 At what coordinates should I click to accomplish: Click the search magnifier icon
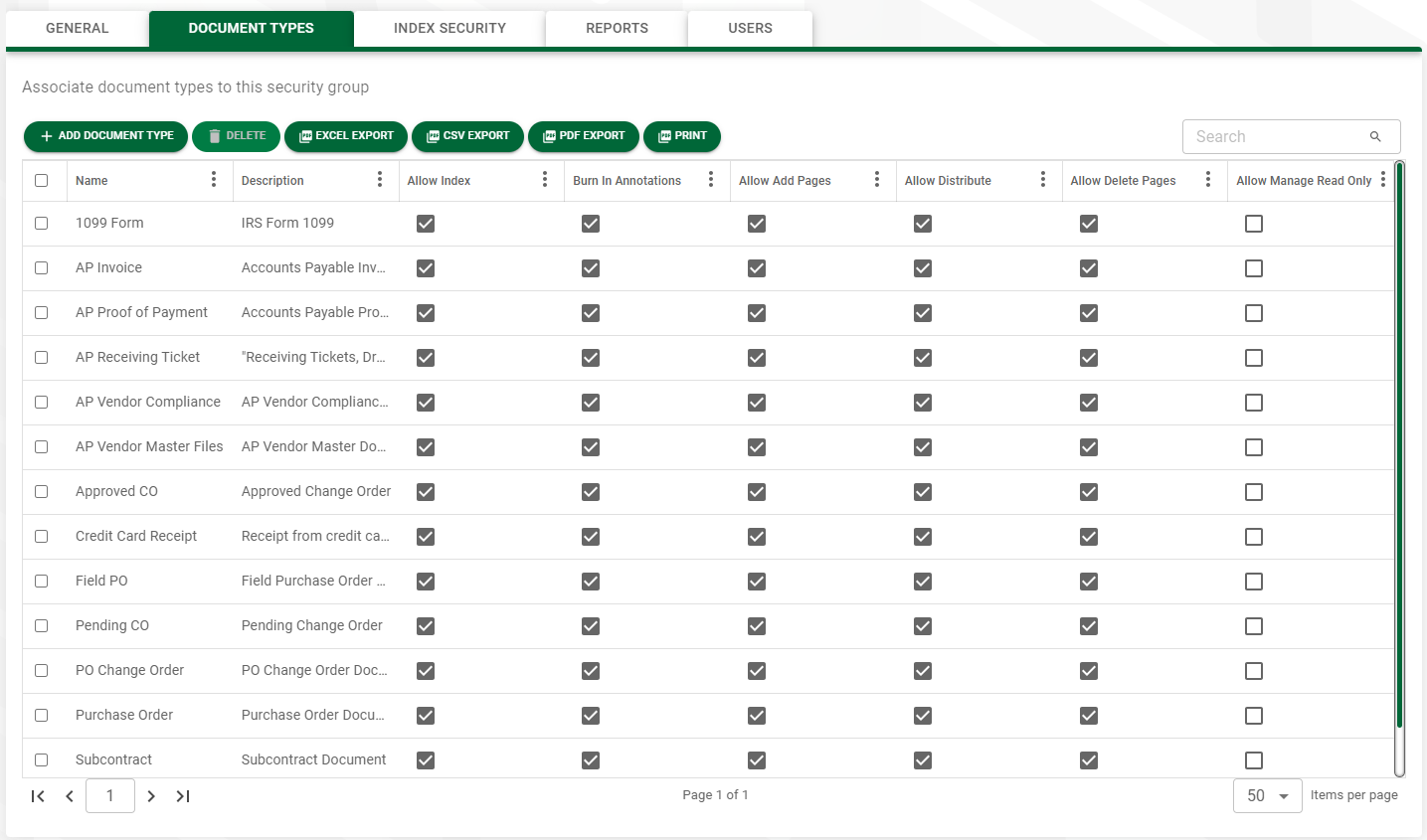click(x=1375, y=137)
